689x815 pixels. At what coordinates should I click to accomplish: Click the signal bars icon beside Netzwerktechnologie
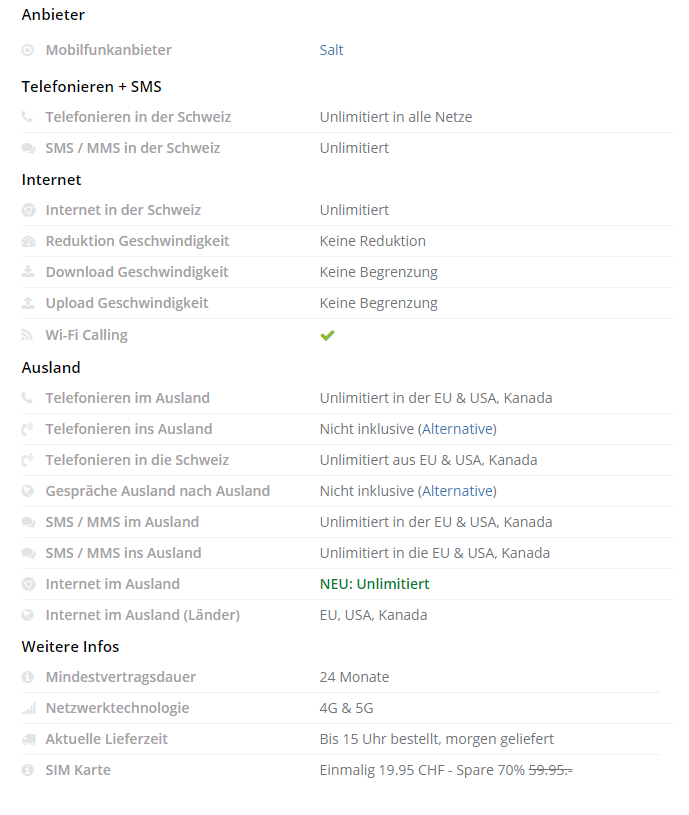click(x=27, y=708)
